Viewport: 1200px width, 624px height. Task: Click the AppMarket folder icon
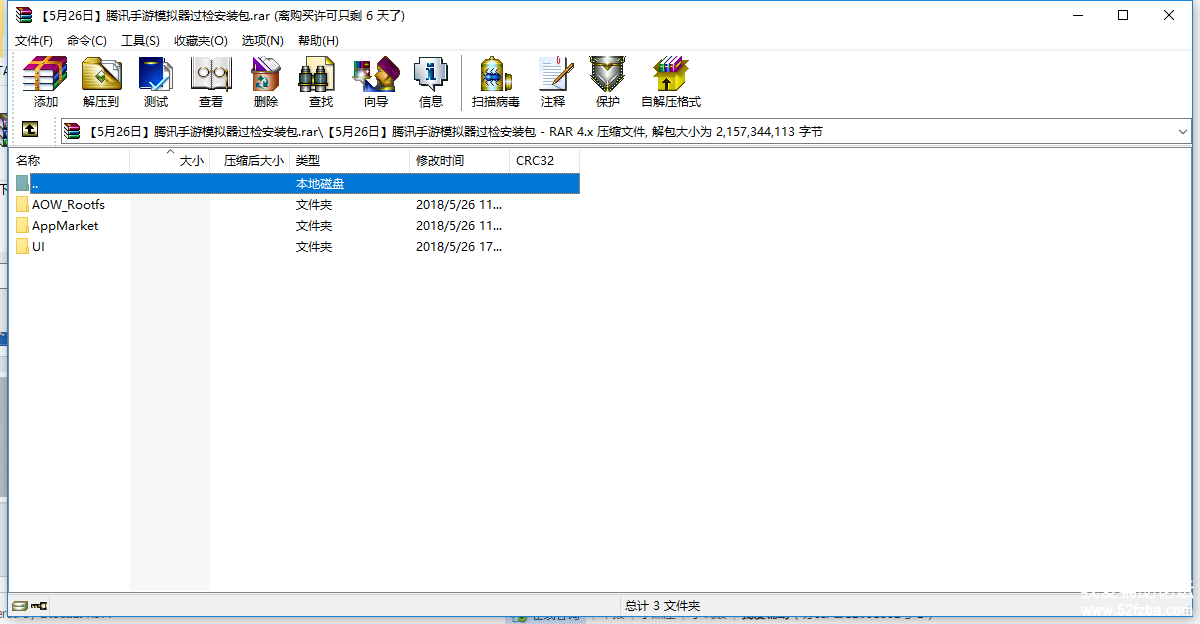pos(22,226)
